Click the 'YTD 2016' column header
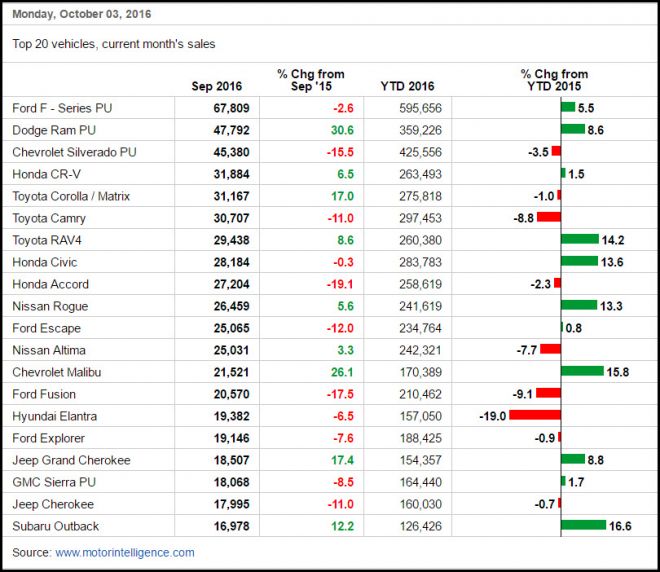The height and width of the screenshot is (572, 660). (x=407, y=86)
